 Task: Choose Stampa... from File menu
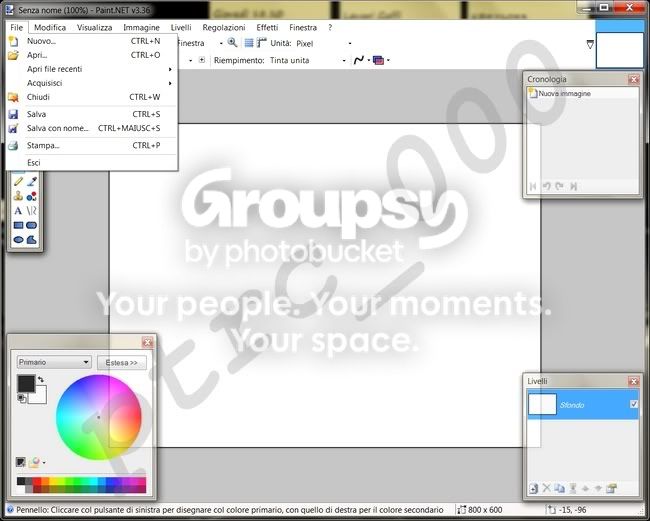tap(93, 145)
